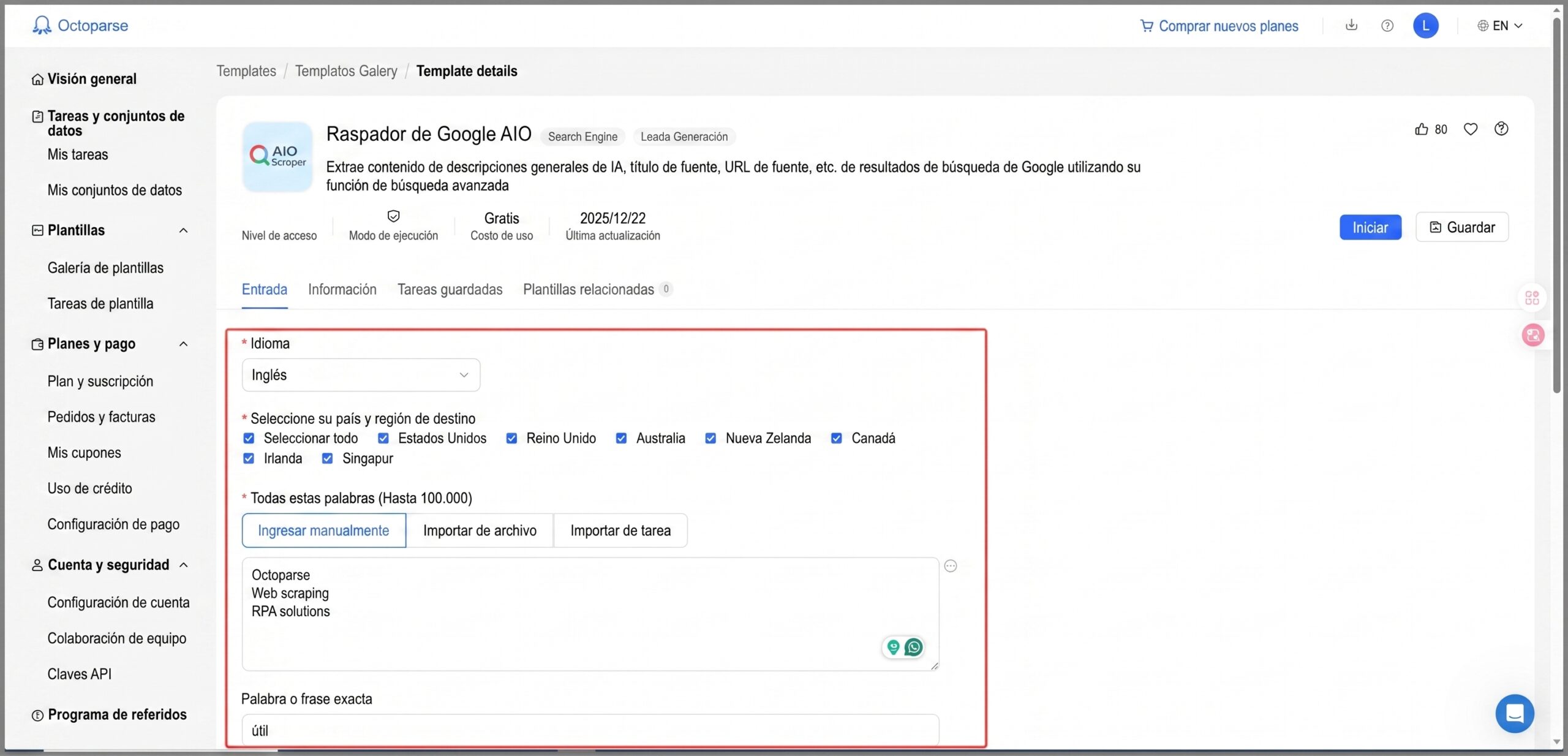Click the green location pin icon in textarea

pyautogui.click(x=893, y=647)
